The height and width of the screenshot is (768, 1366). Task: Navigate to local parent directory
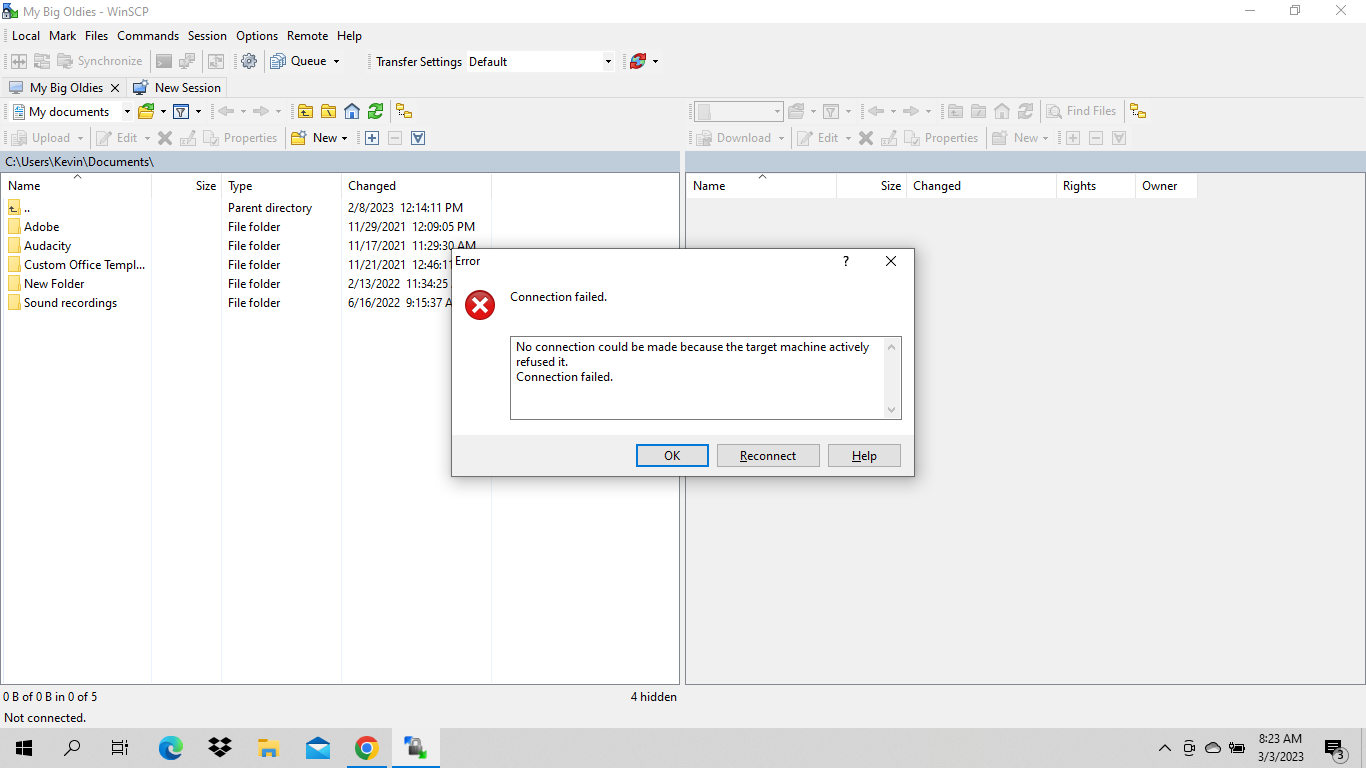click(x=305, y=111)
